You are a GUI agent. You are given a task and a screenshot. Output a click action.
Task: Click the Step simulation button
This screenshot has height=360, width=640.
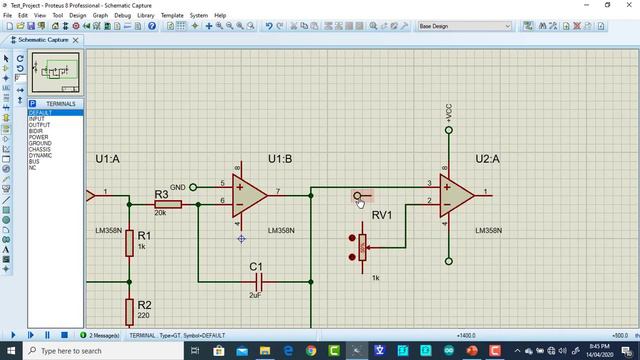31,335
